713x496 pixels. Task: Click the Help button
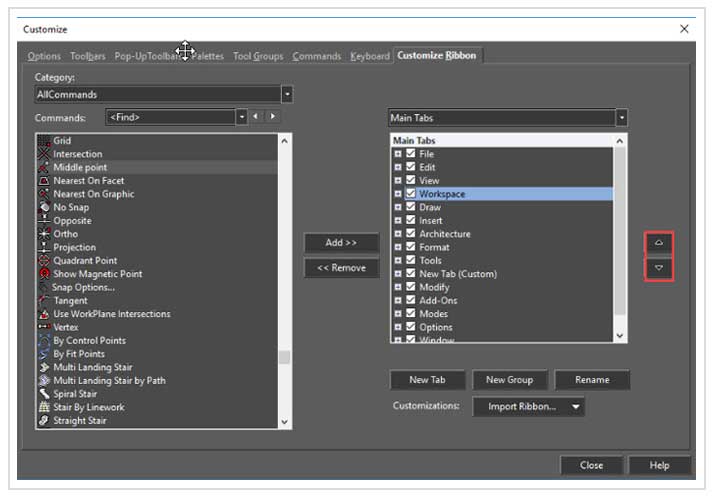coord(659,465)
